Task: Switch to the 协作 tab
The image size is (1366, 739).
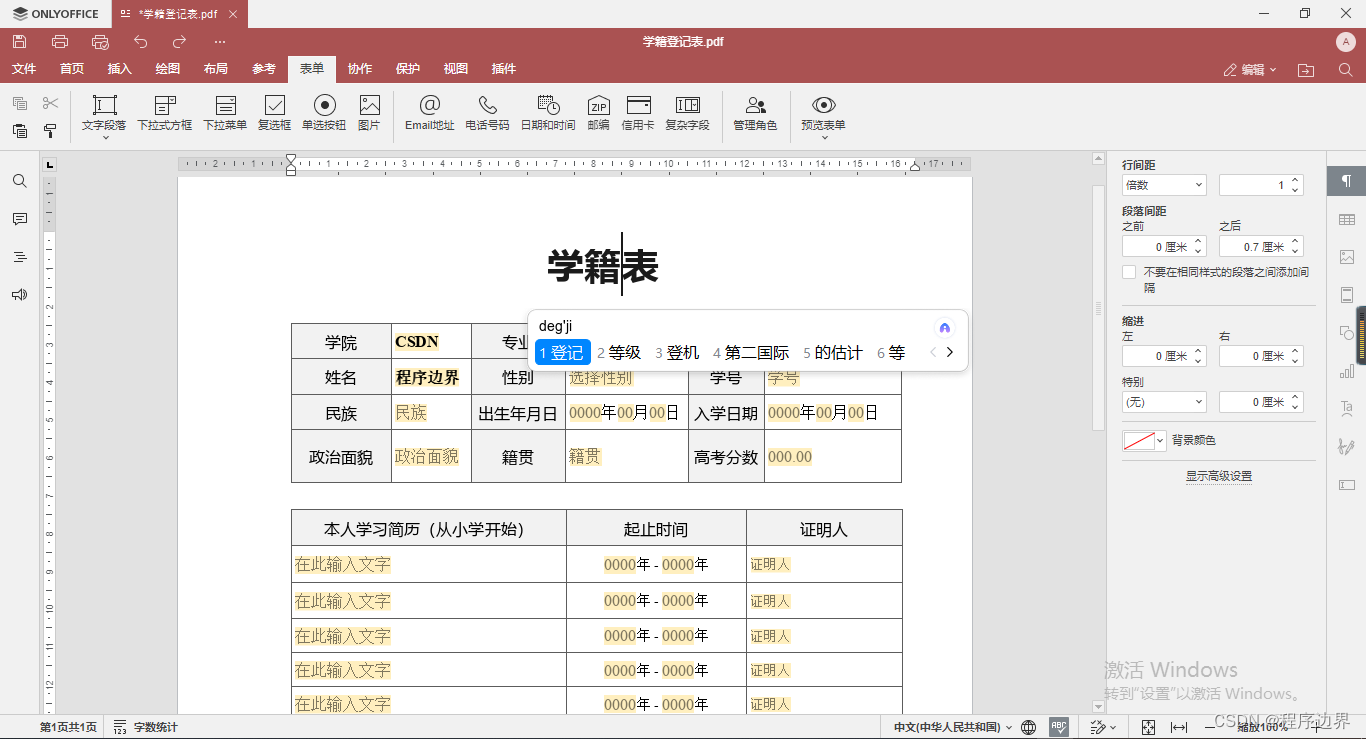Action: click(x=360, y=69)
